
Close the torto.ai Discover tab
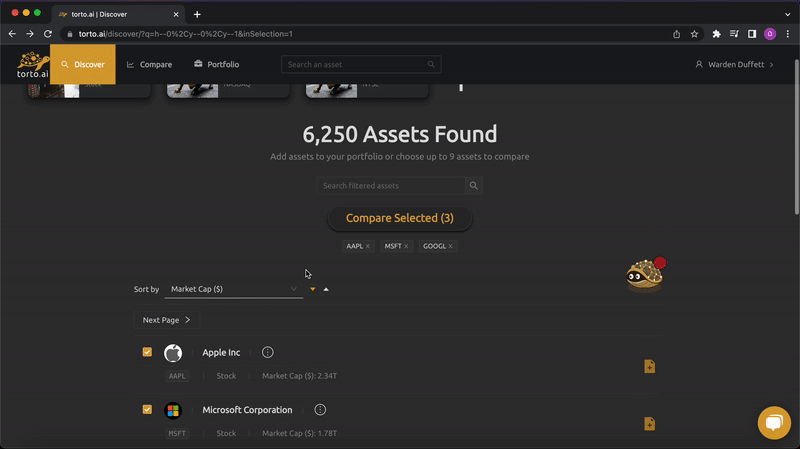click(x=176, y=14)
